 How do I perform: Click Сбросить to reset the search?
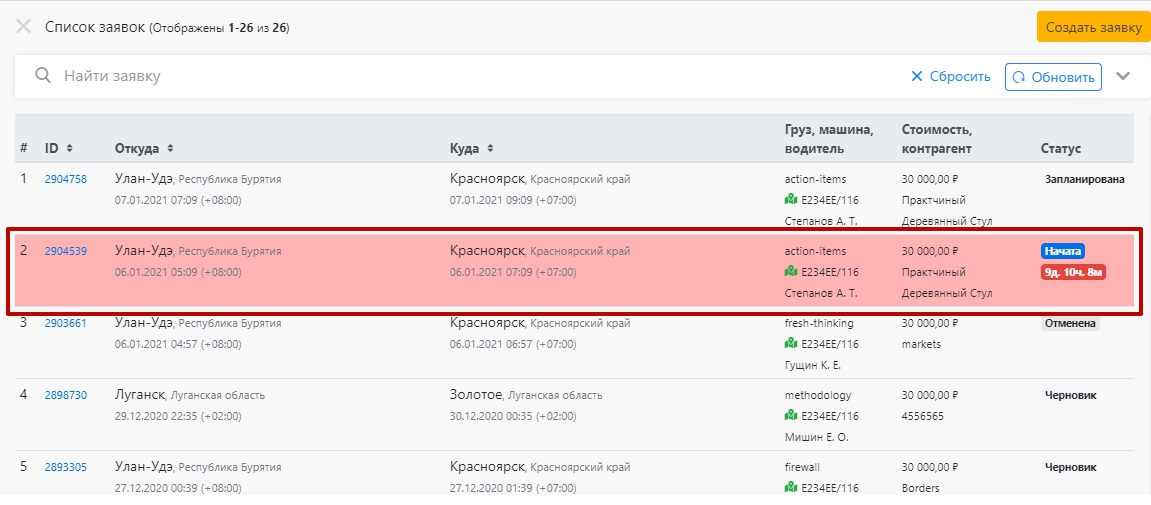tap(951, 76)
